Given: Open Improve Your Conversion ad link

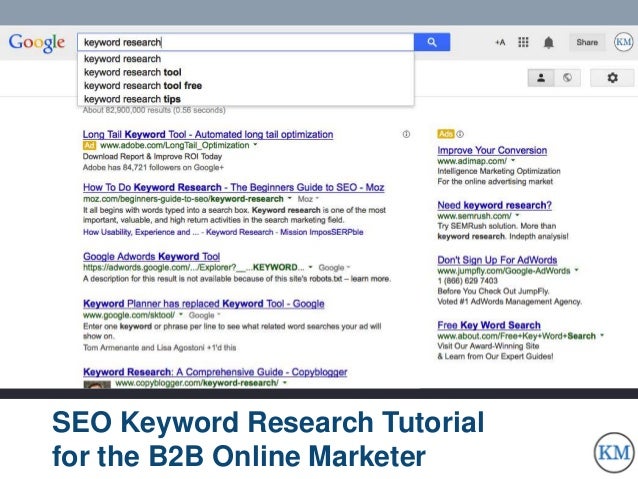Looking at the screenshot, I should (x=492, y=150).
